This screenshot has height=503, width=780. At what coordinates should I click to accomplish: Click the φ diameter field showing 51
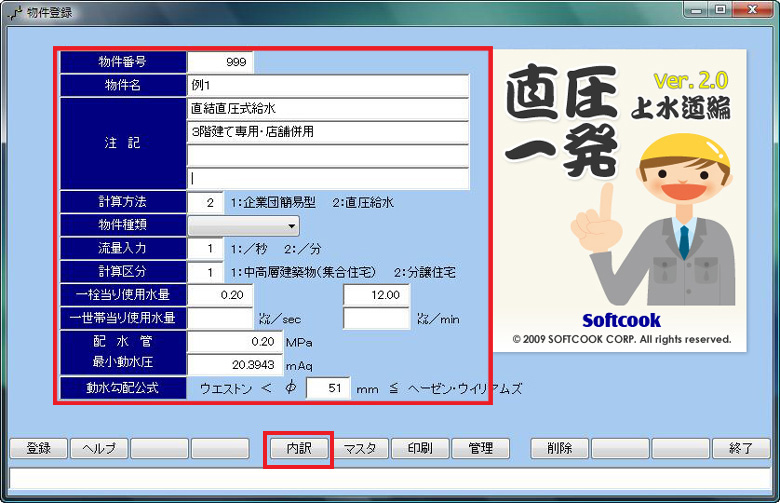[x=328, y=388]
